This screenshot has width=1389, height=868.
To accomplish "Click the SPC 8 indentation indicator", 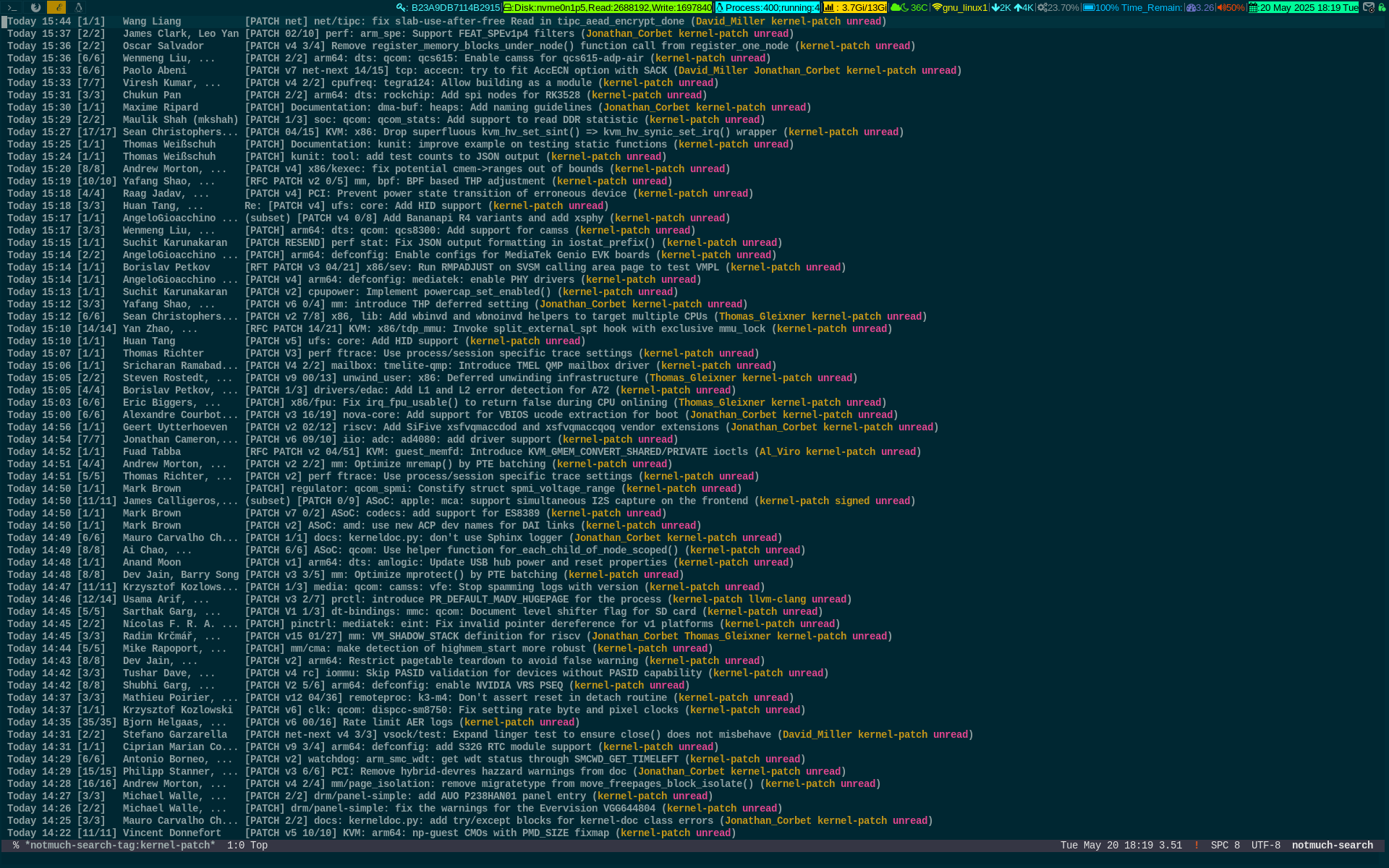I will tap(1225, 845).
